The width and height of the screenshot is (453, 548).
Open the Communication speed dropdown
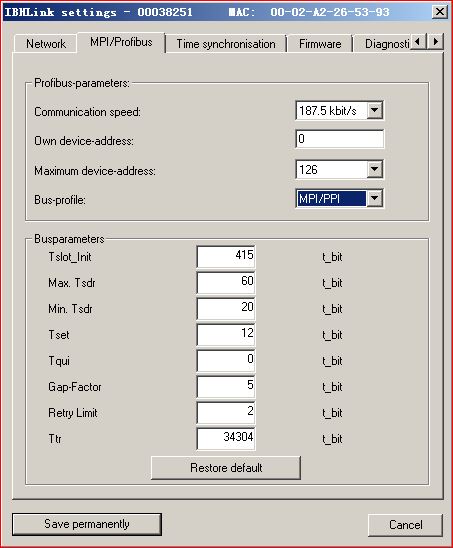pyautogui.click(x=374, y=110)
